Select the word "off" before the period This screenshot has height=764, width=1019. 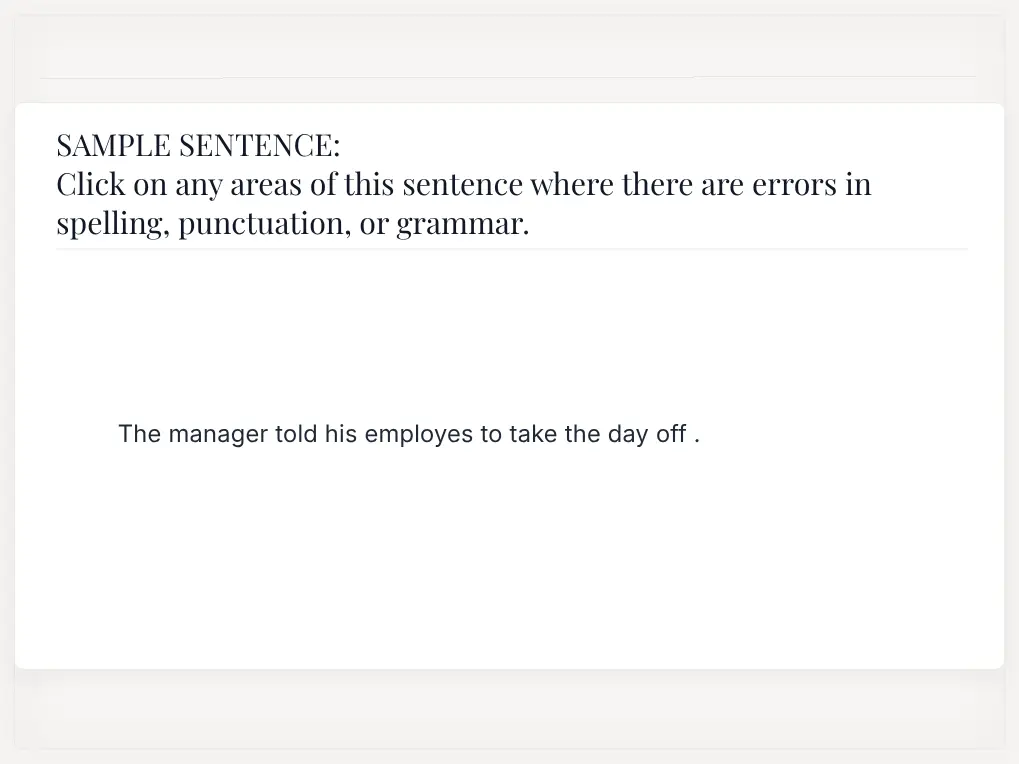671,433
